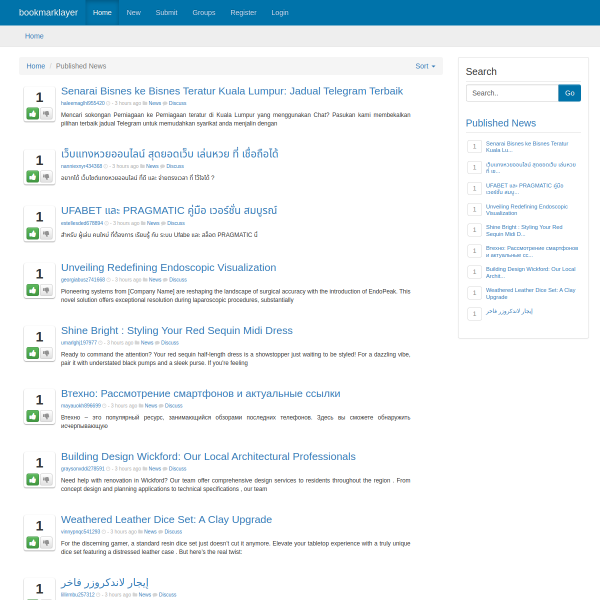Screen dimensions: 600x600
Task: Click Discuss under Втехно post
Action: [173, 406]
